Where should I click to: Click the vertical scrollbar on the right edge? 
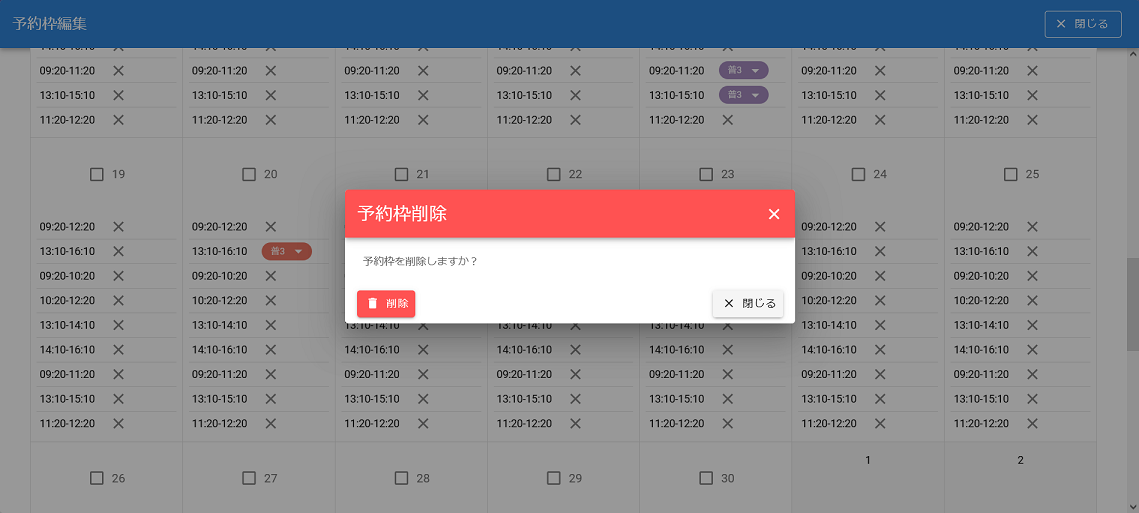click(1132, 305)
